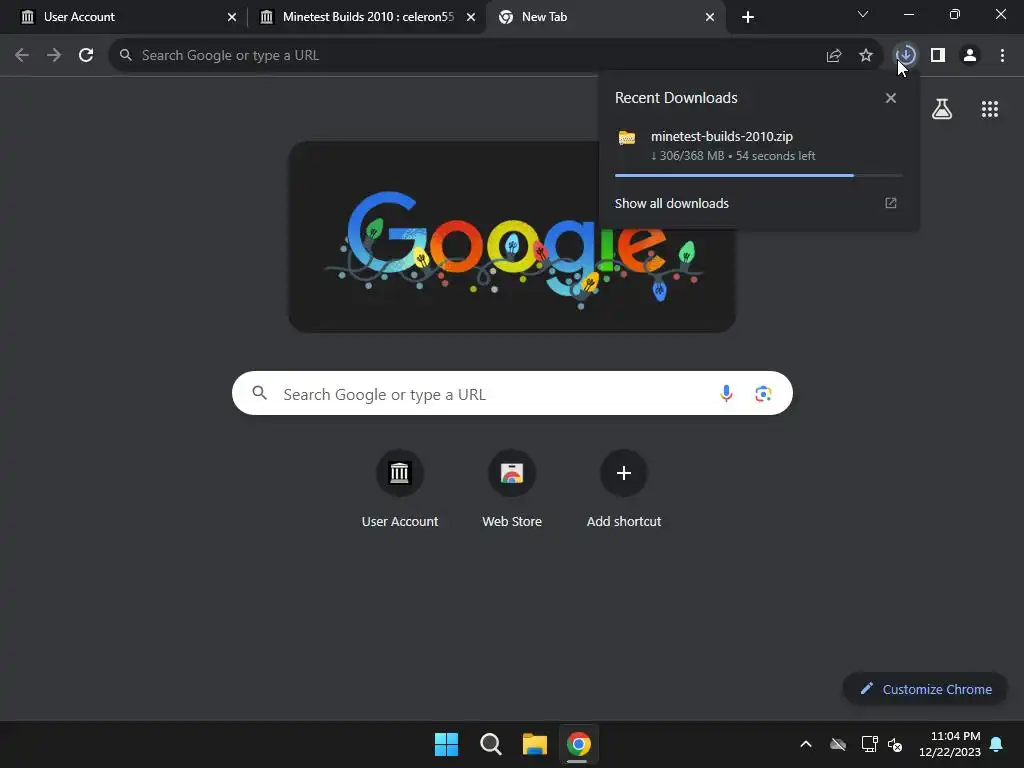Open Windows taskbar Search

490,744
